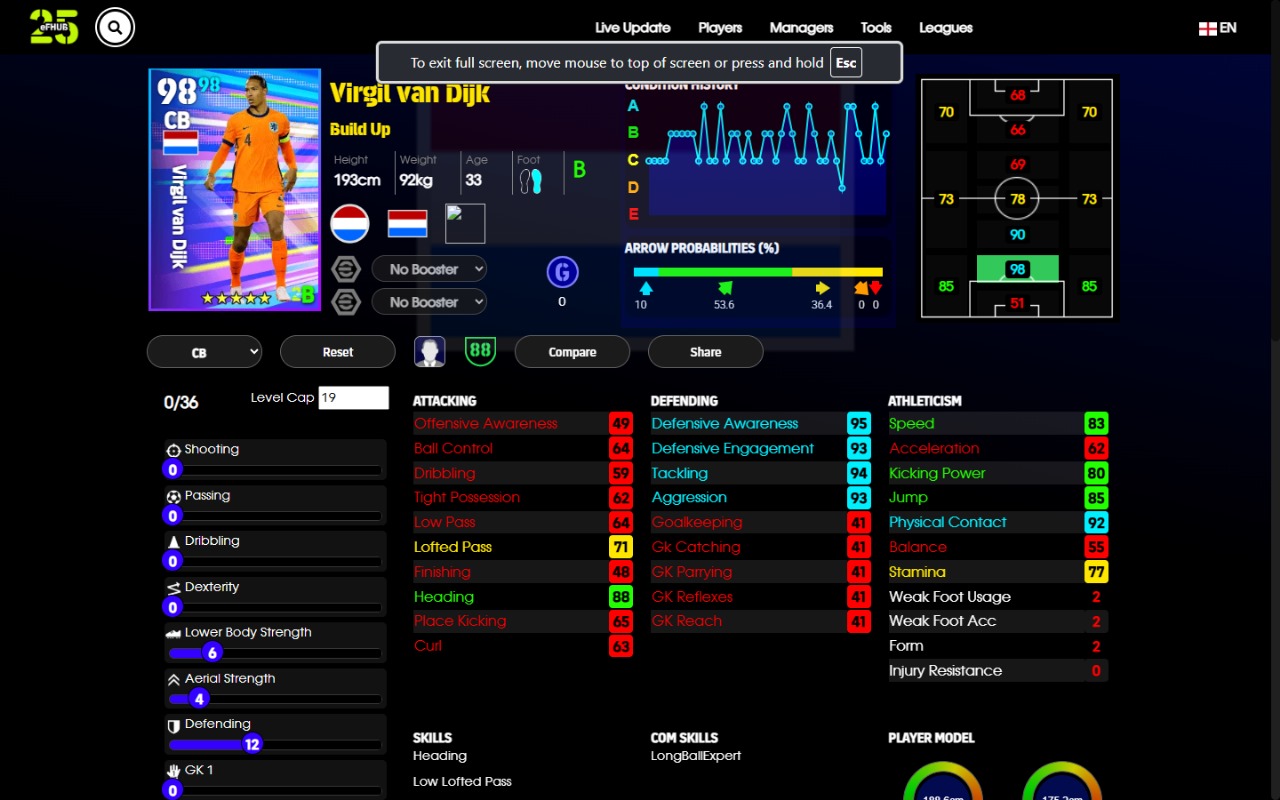This screenshot has width=1280, height=800.
Task: Click the Defensive Awareness stat label
Action: click(725, 424)
